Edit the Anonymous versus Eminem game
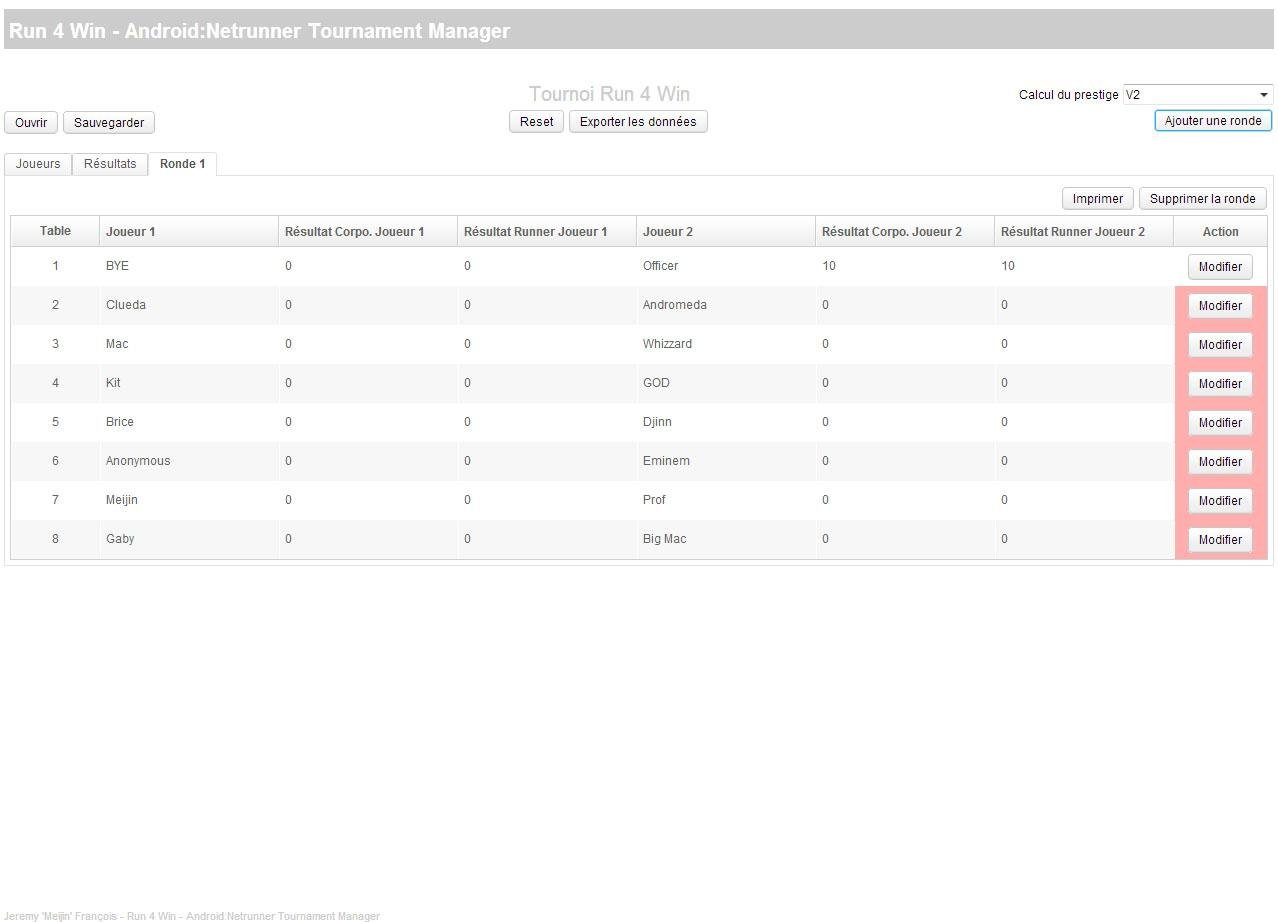Image resolution: width=1278 pixels, height=922 pixels. [x=1219, y=461]
